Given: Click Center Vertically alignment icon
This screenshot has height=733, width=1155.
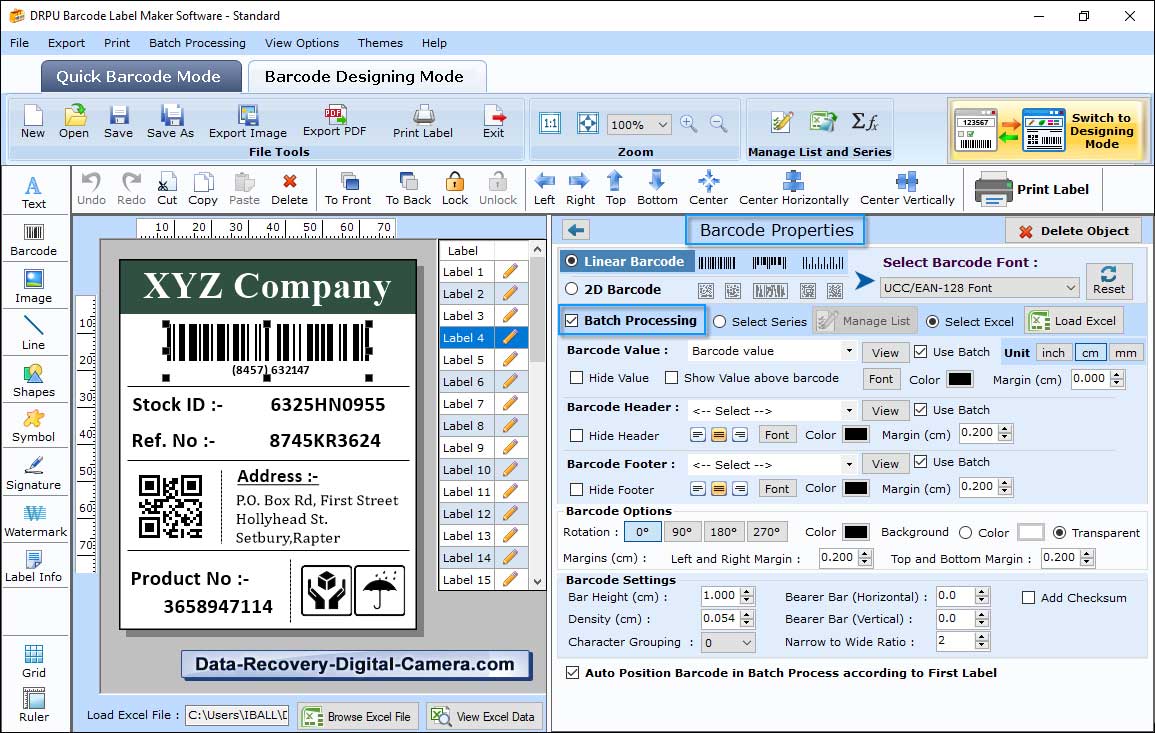Looking at the screenshot, I should [x=907, y=189].
